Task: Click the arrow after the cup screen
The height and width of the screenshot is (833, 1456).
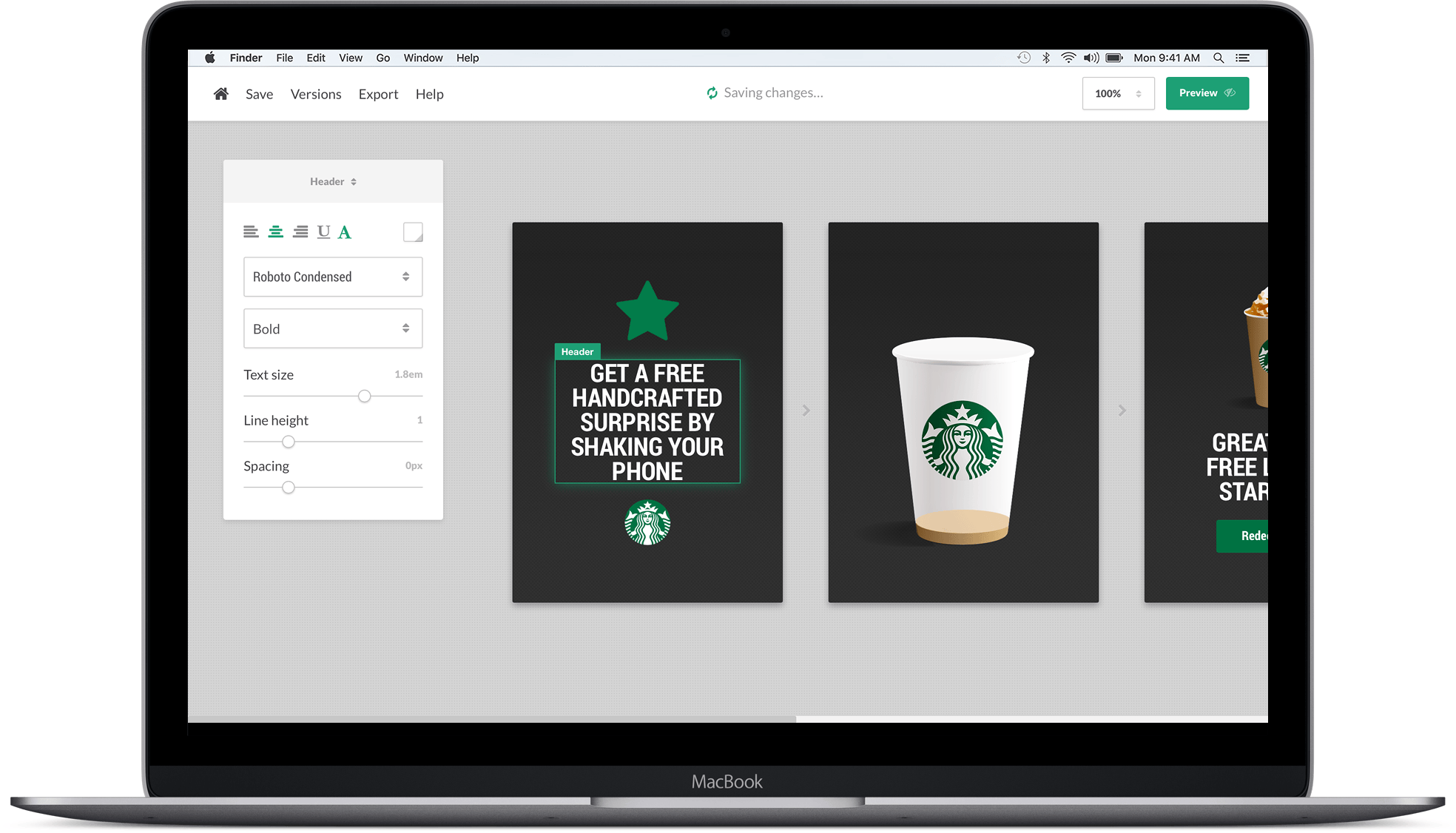Action: 1122,411
